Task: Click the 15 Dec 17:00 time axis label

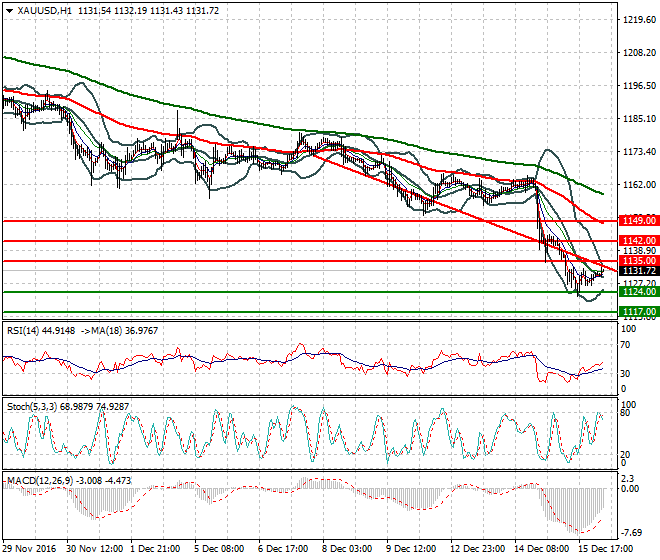Action: coord(605,549)
